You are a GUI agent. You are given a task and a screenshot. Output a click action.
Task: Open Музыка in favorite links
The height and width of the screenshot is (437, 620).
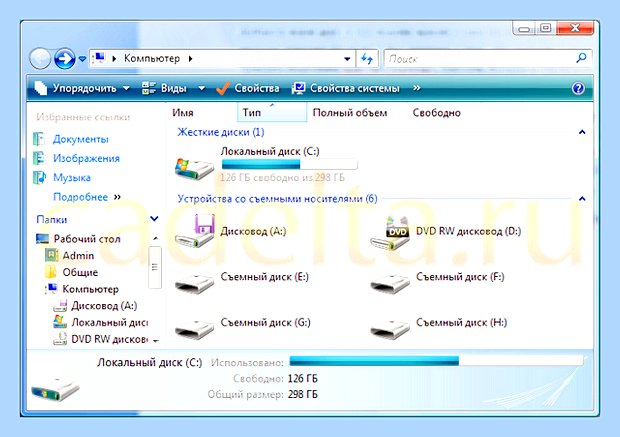click(x=72, y=178)
